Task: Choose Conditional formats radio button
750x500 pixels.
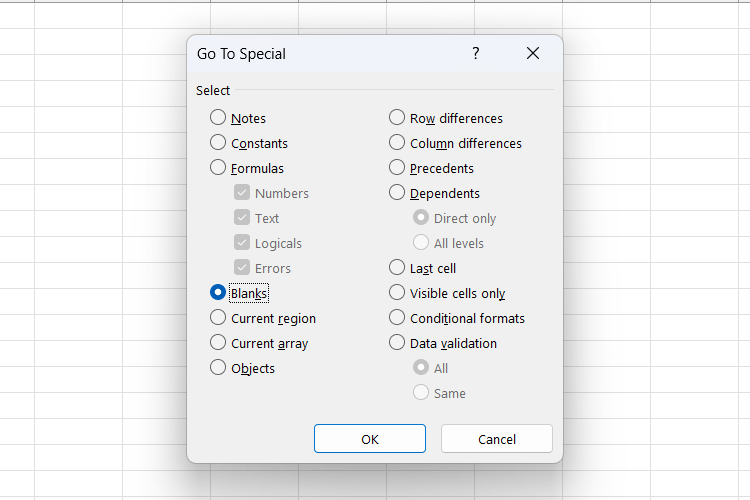Action: coord(397,318)
